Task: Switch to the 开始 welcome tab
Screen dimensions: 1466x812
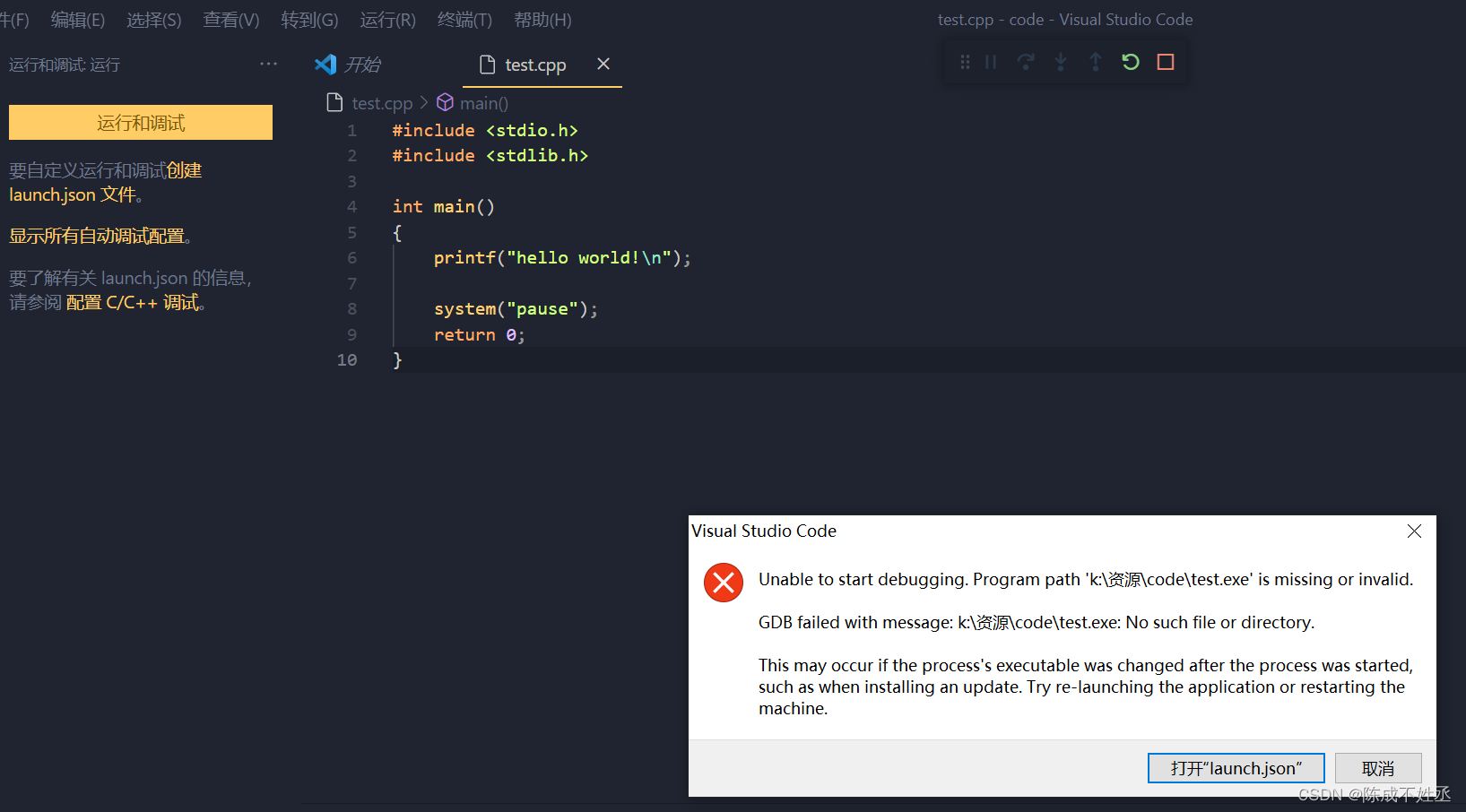Action: click(x=348, y=65)
